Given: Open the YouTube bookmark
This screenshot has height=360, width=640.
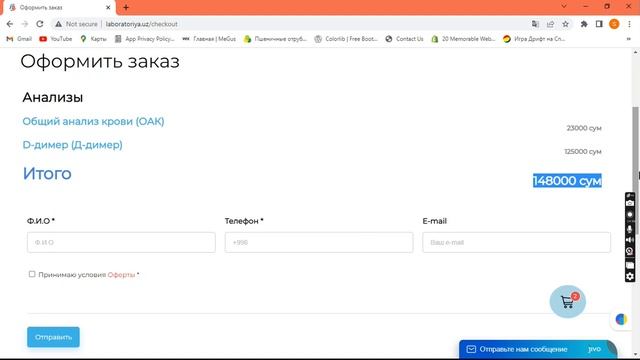Looking at the screenshot, I should click(56, 39).
